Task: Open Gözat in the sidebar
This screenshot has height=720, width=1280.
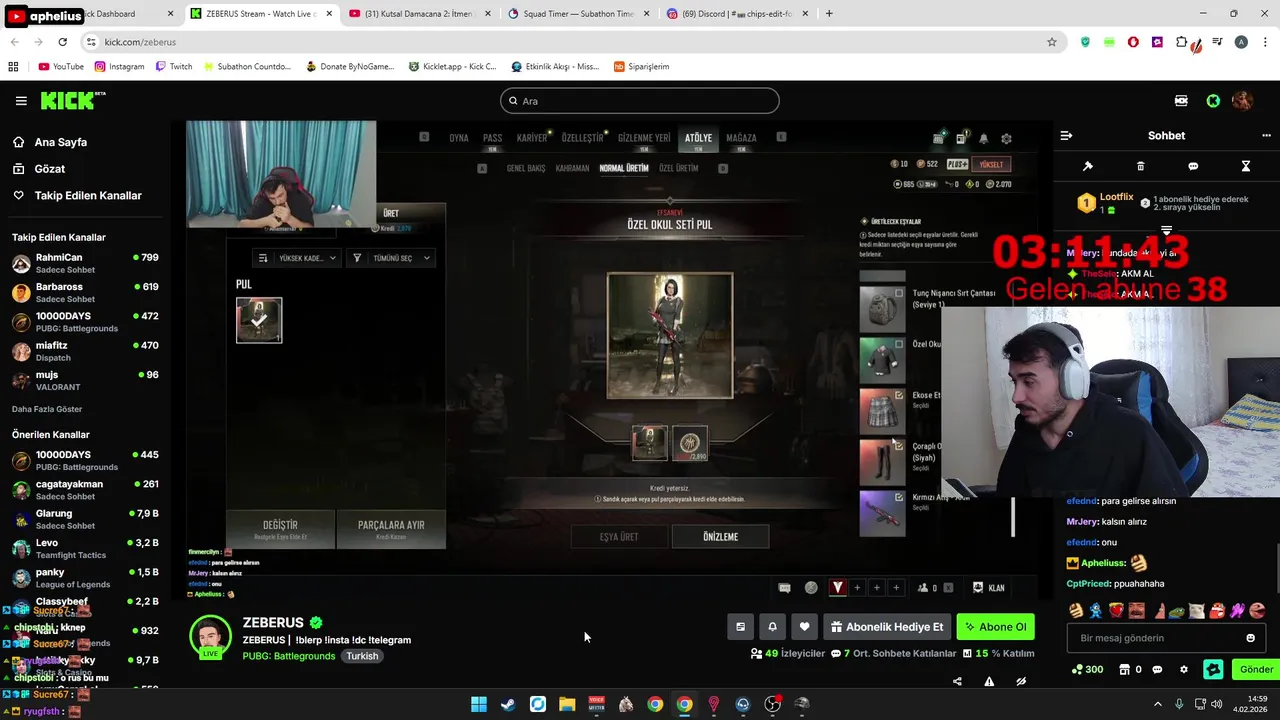Action: coord(39,169)
